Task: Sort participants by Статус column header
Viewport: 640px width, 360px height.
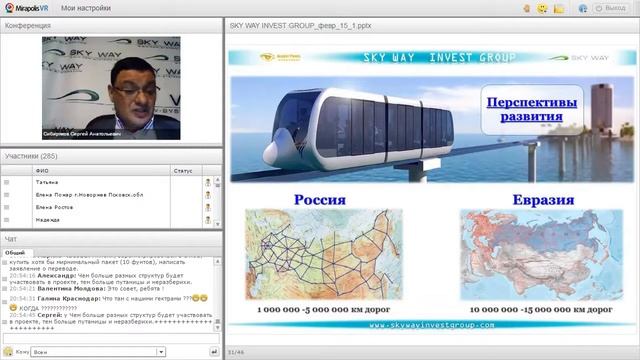Action: (186, 171)
